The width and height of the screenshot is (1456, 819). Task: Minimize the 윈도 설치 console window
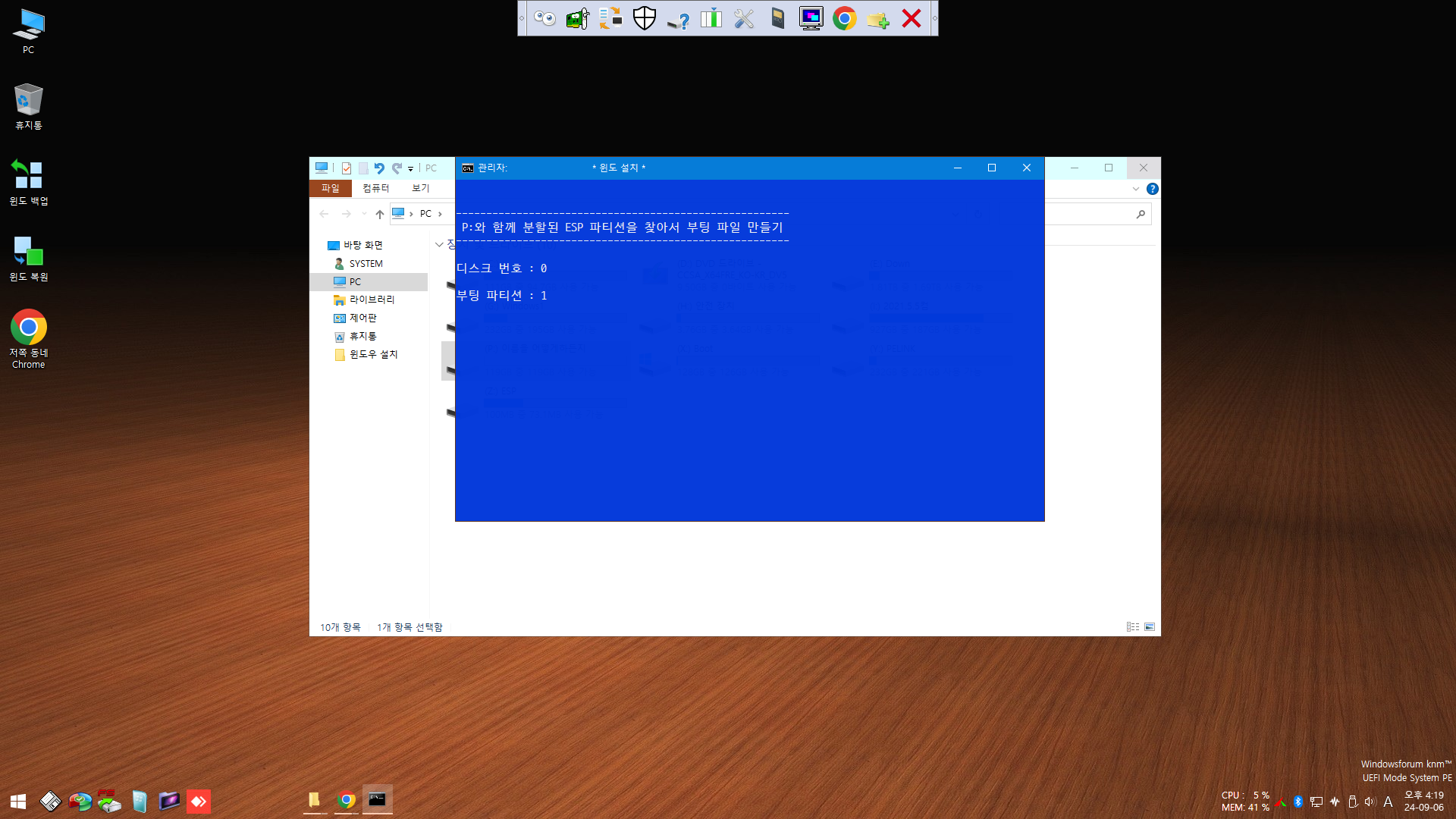click(958, 168)
